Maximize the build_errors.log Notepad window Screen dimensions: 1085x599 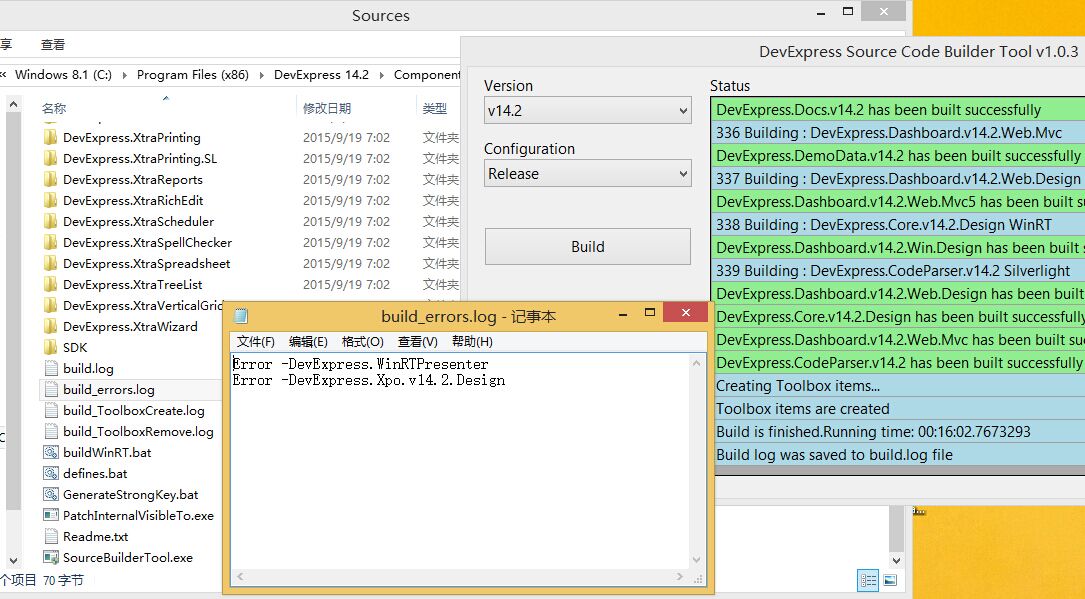pos(649,313)
